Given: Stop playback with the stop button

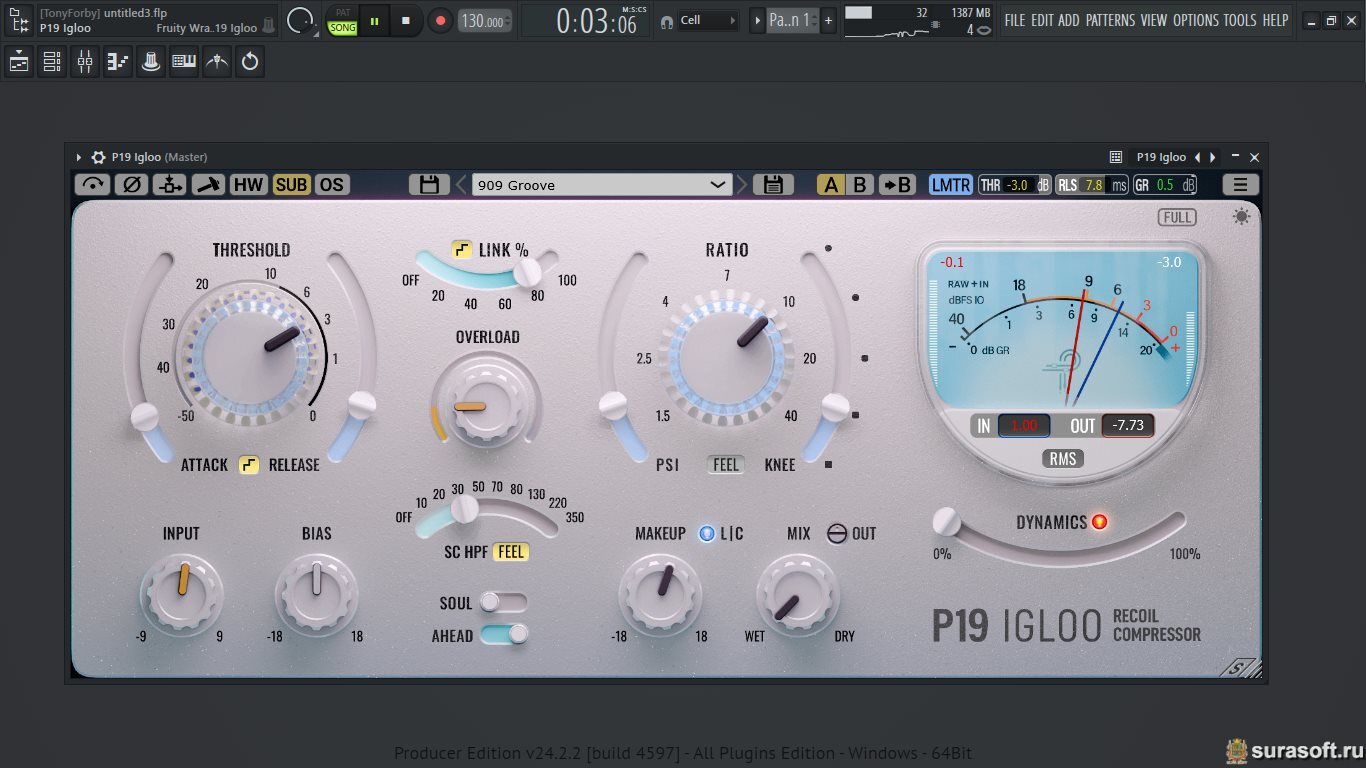Looking at the screenshot, I should [x=405, y=20].
